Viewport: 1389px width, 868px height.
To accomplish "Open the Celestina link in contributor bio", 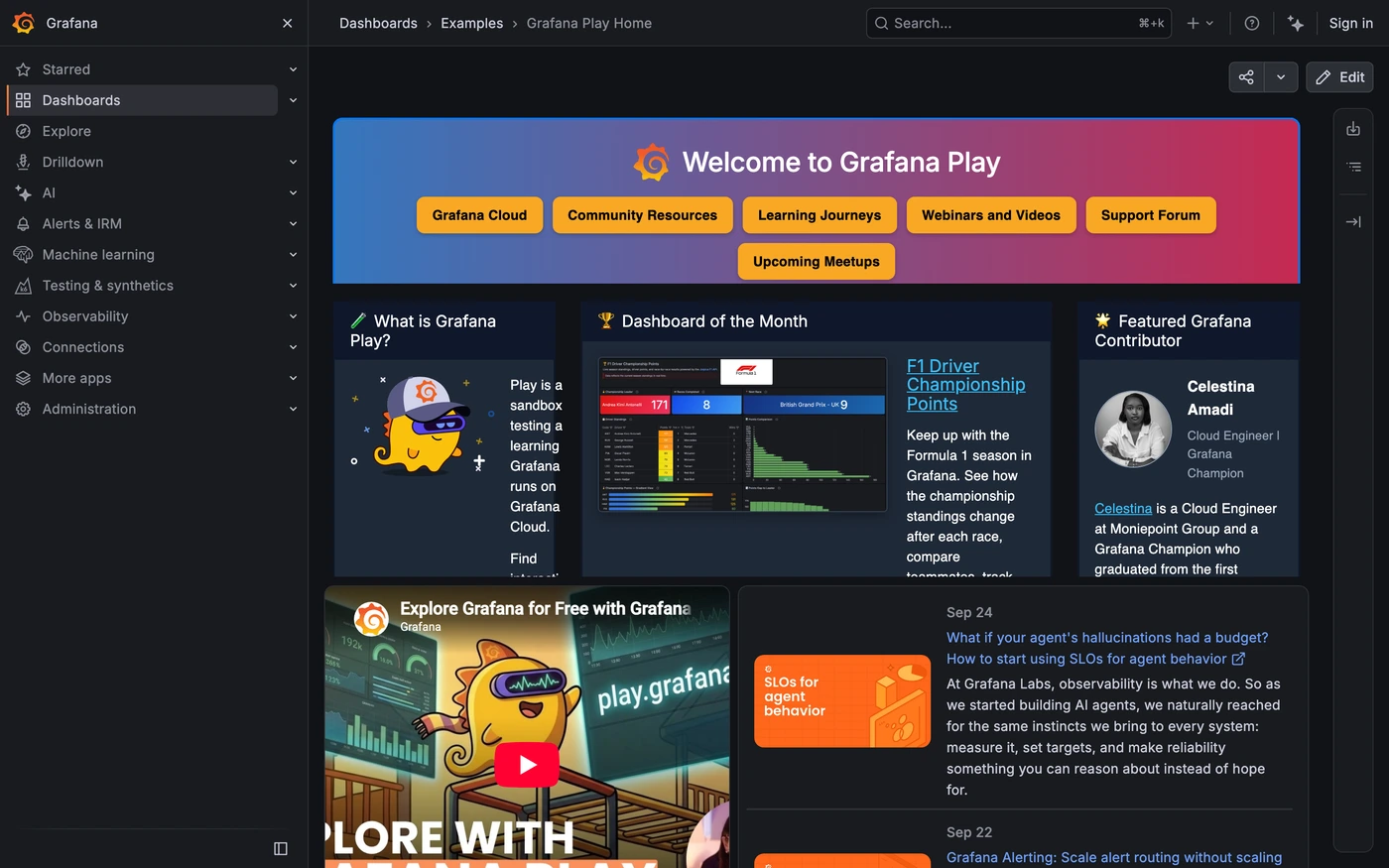I will coord(1123,509).
